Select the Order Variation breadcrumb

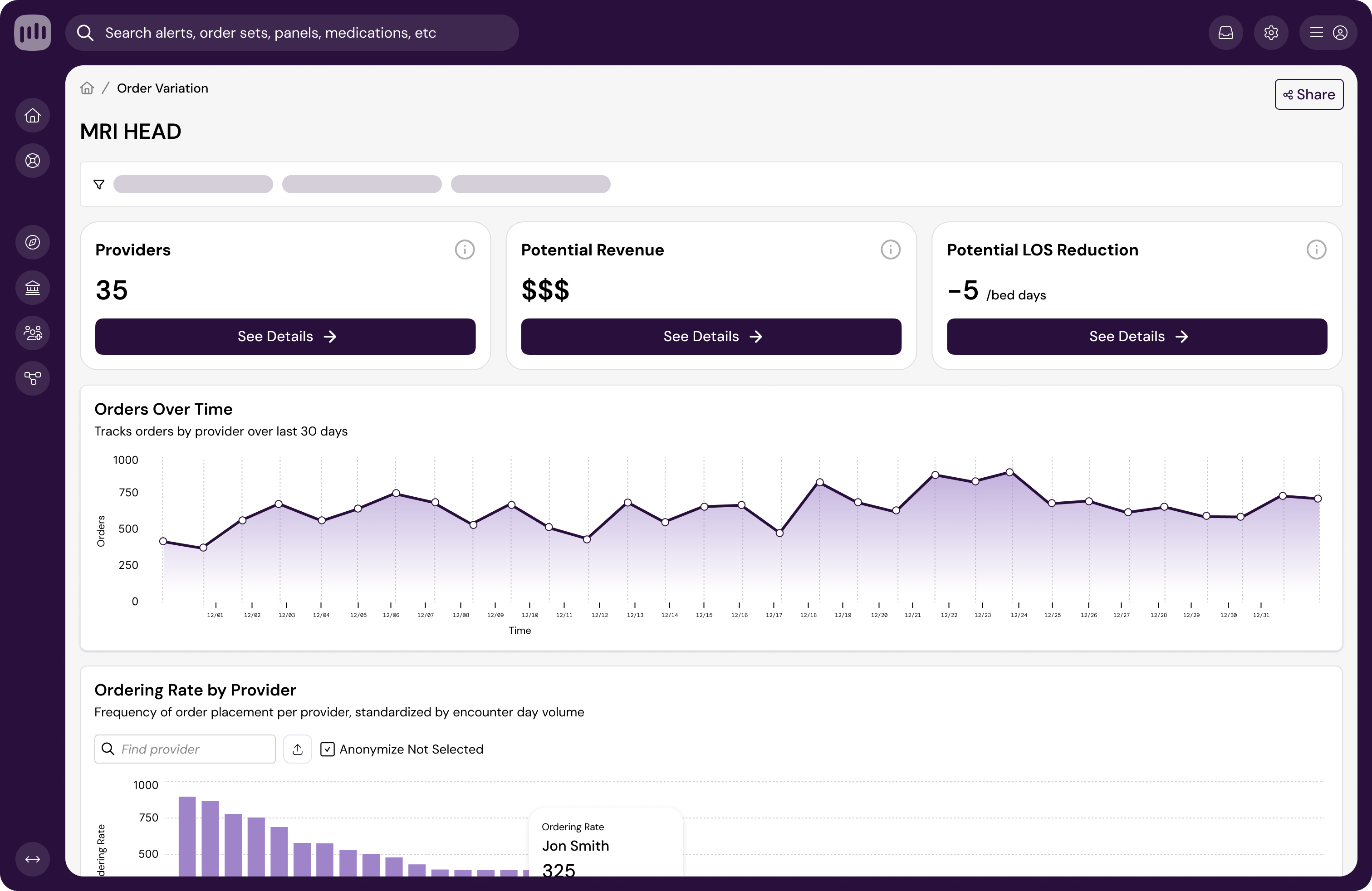(x=162, y=88)
